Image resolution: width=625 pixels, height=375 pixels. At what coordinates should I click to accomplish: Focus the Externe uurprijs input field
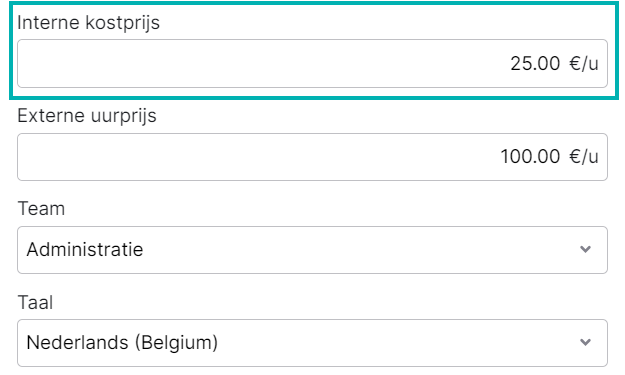[312, 157]
